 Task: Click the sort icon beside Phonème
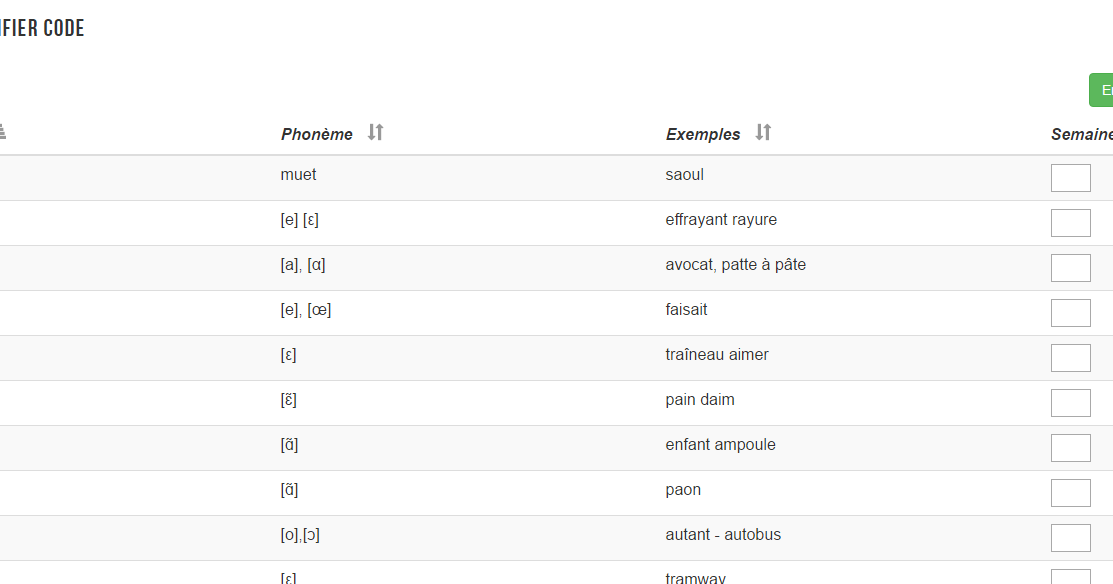(375, 132)
